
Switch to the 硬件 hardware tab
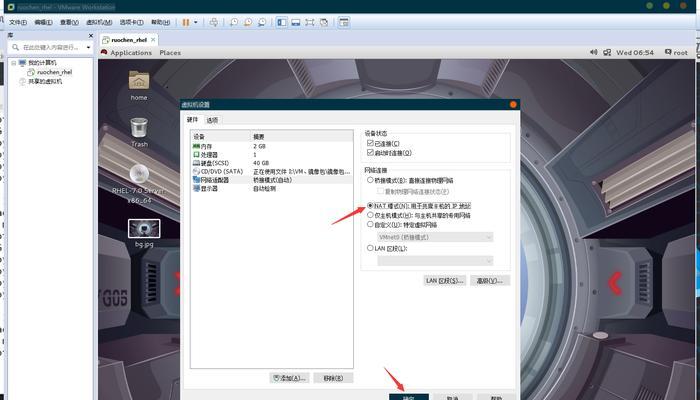[x=192, y=120]
